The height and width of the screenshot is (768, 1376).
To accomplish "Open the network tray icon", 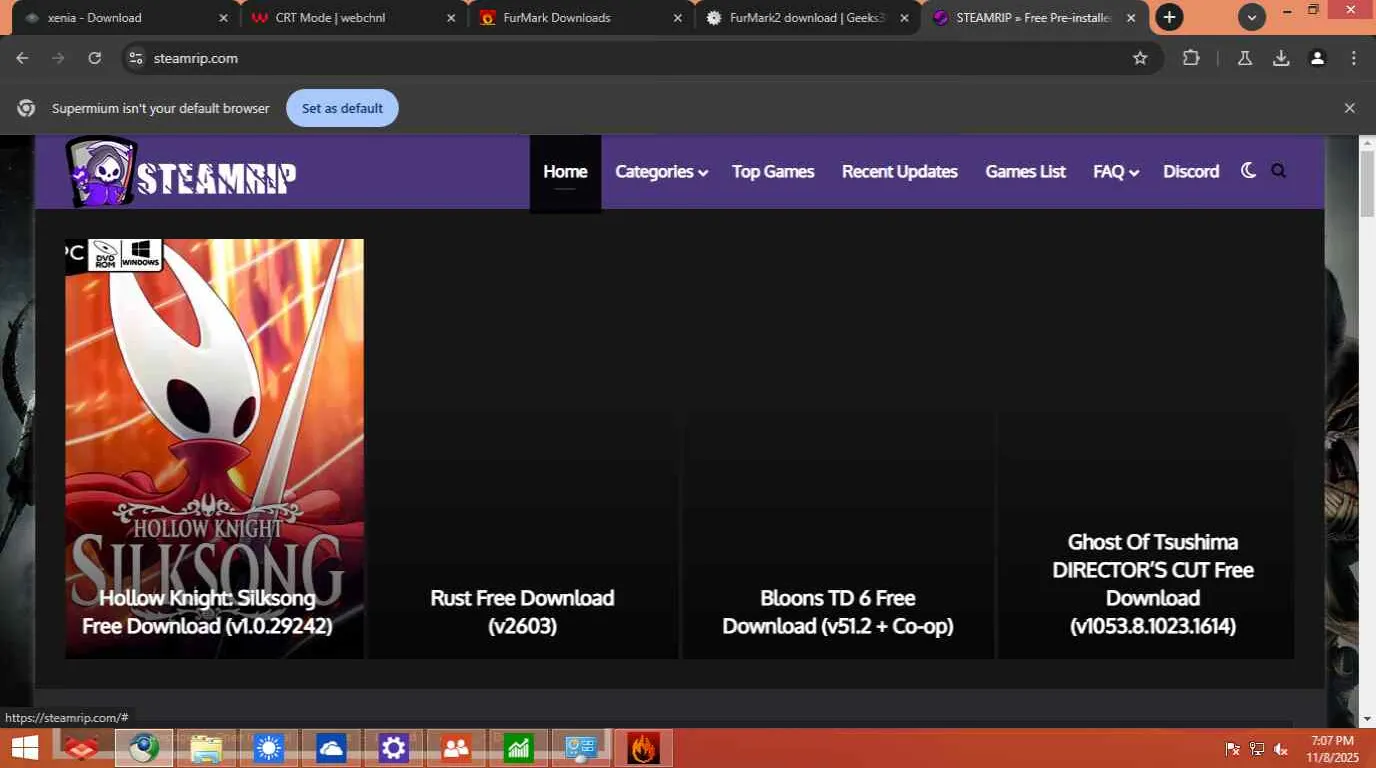I will [1257, 748].
